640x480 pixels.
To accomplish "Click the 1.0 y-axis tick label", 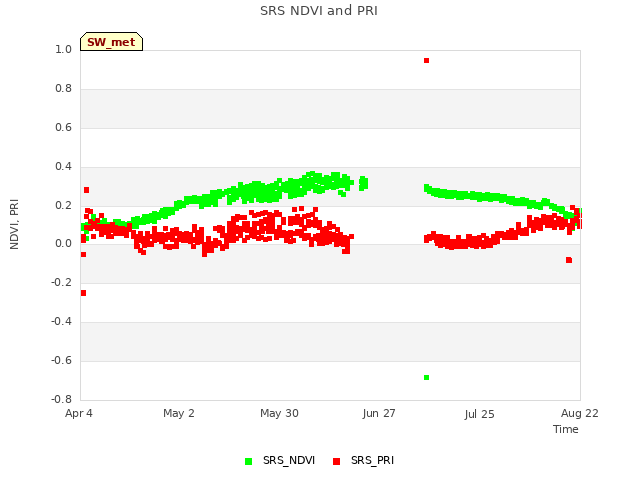I will click(x=63, y=50).
